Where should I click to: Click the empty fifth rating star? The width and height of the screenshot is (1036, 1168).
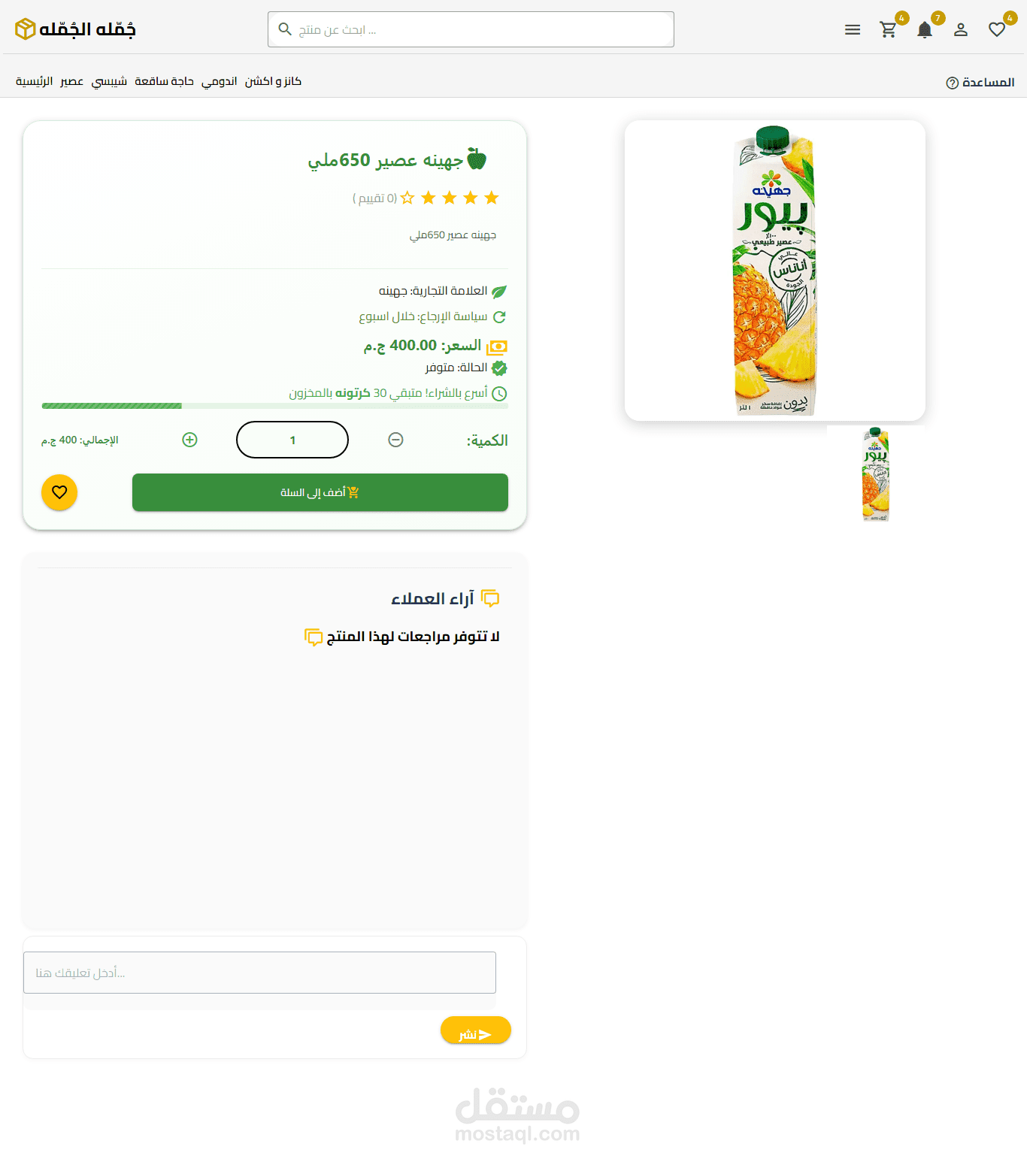407,198
